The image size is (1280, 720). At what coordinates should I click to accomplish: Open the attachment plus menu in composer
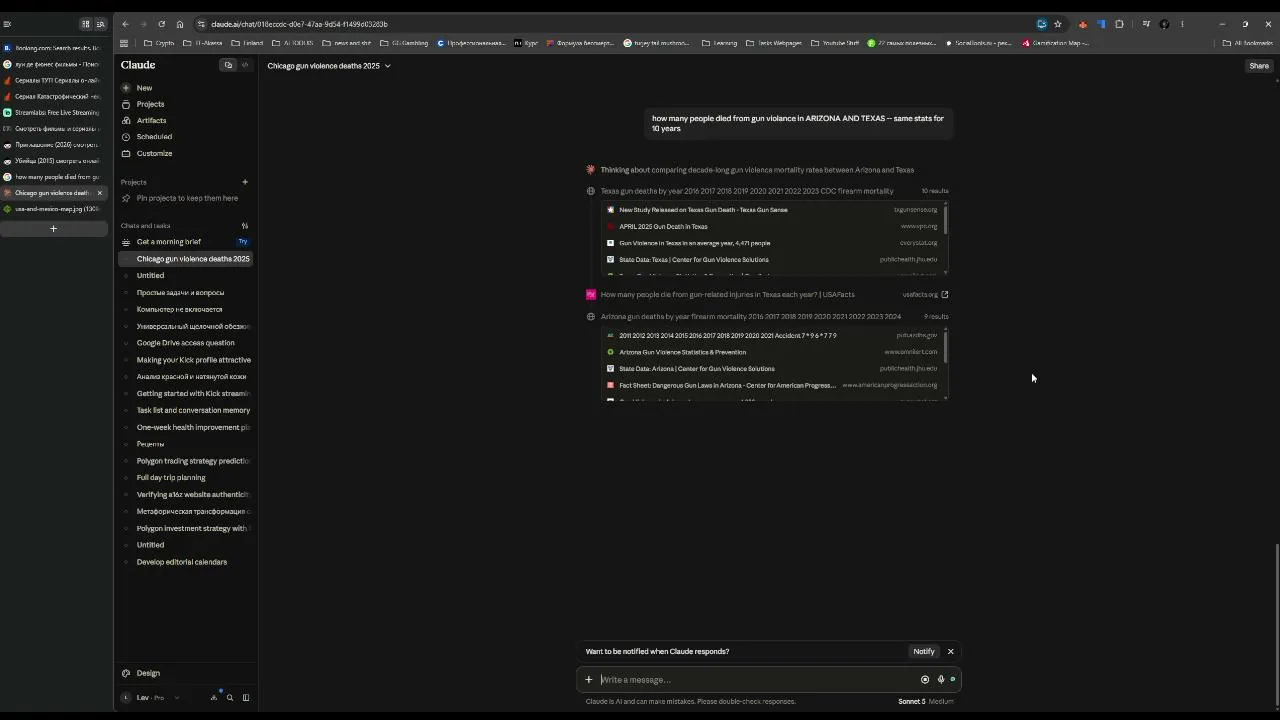[589, 680]
